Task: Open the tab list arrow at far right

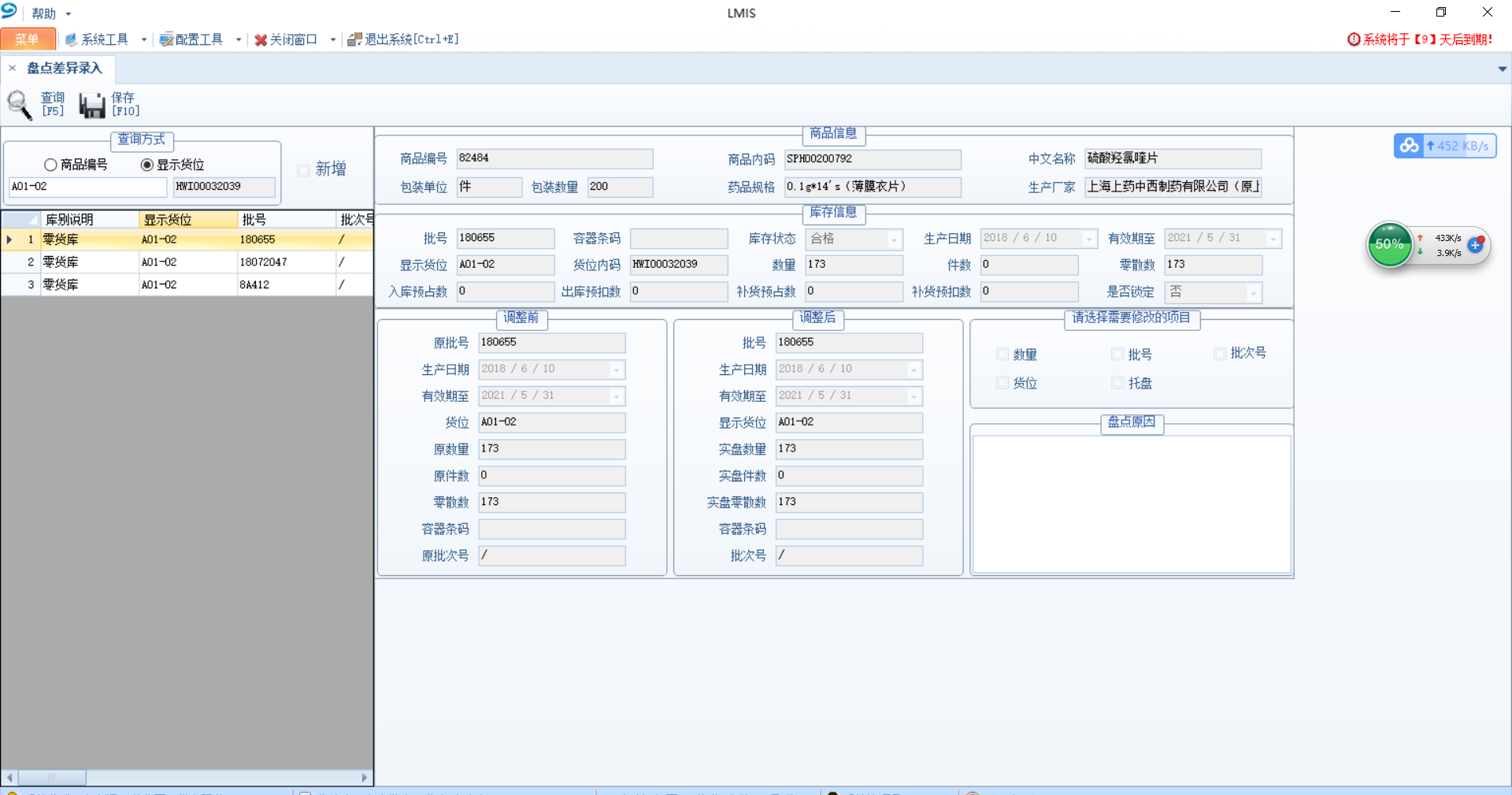Action: pyautogui.click(x=1502, y=69)
